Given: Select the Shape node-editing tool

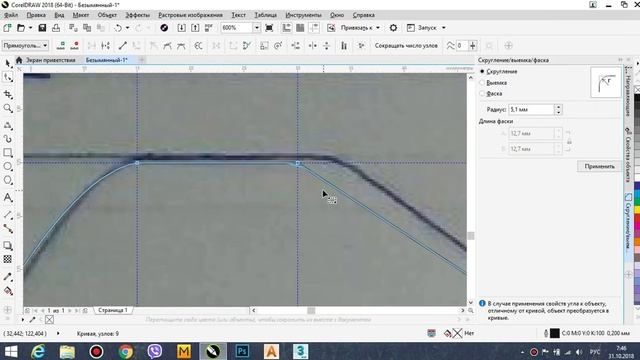Looking at the screenshot, I should [x=8, y=77].
